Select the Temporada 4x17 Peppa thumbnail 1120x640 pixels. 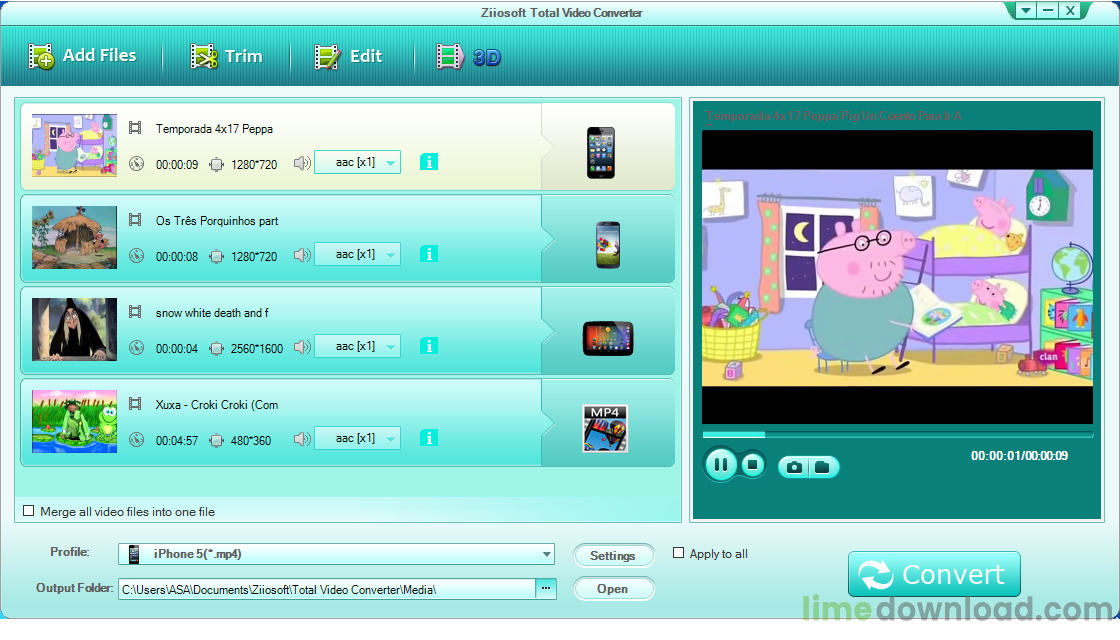coord(74,145)
